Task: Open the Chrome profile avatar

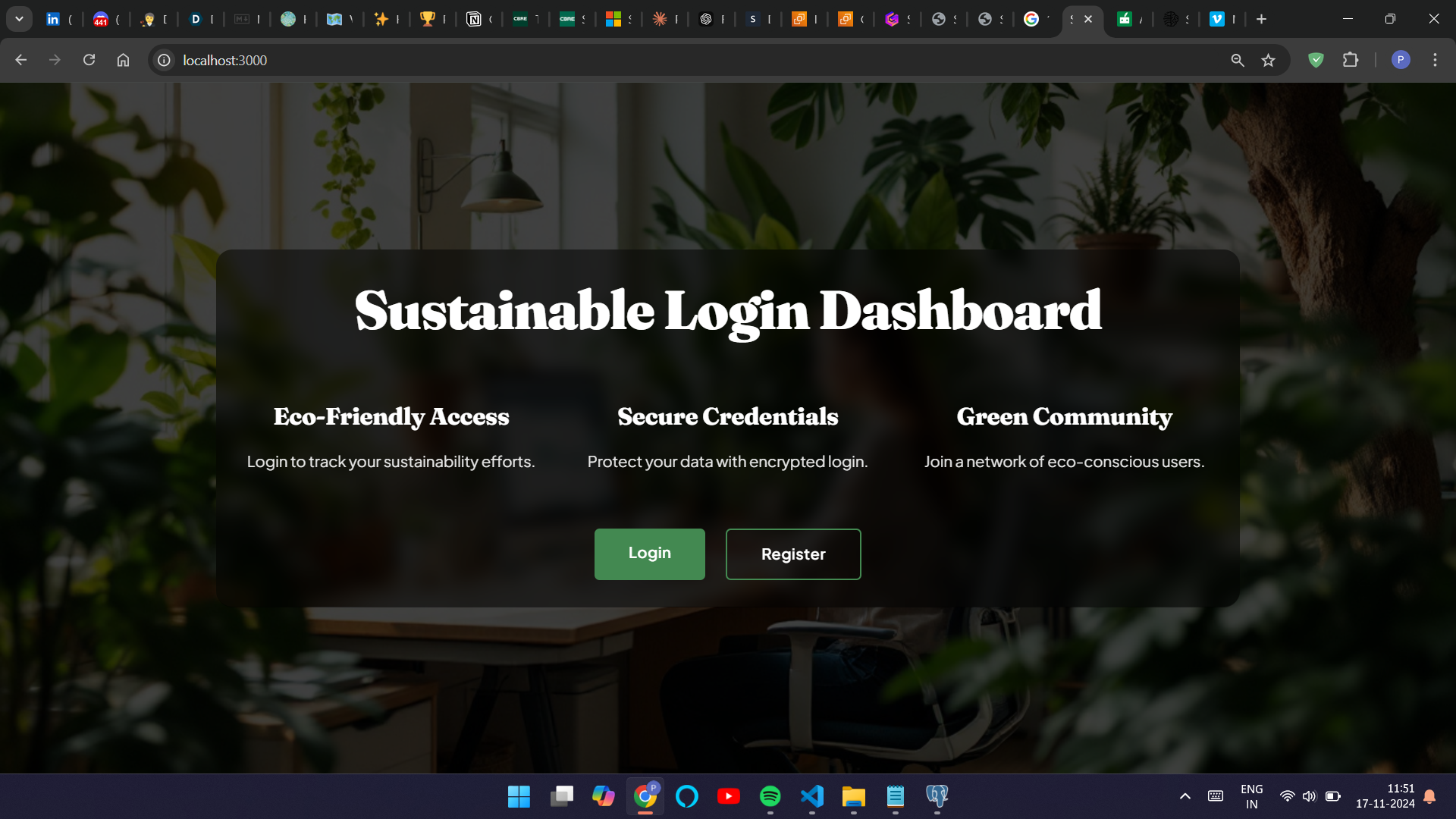Action: (1401, 60)
